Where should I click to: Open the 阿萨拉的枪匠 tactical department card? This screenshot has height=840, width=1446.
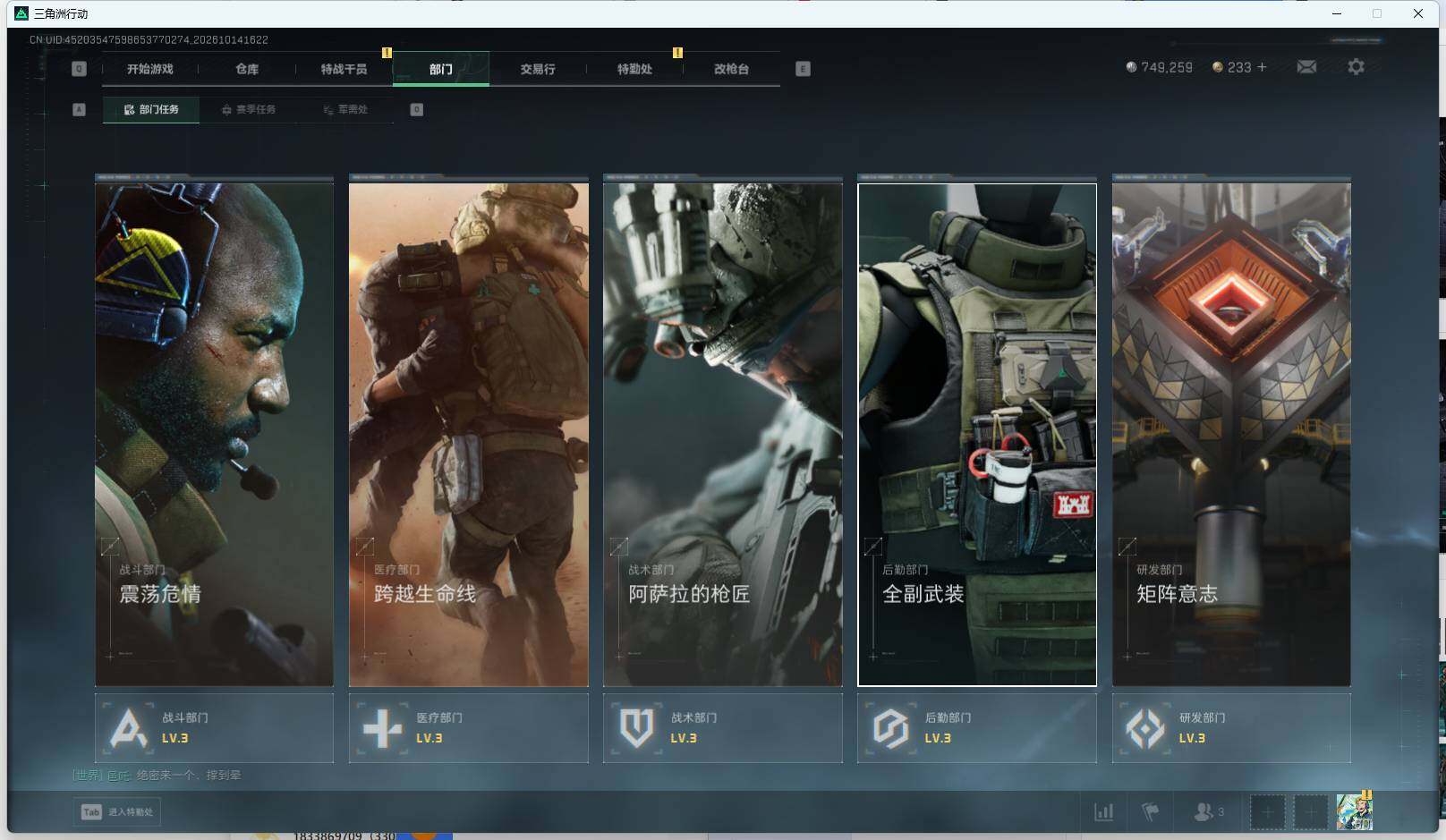[x=722, y=434]
